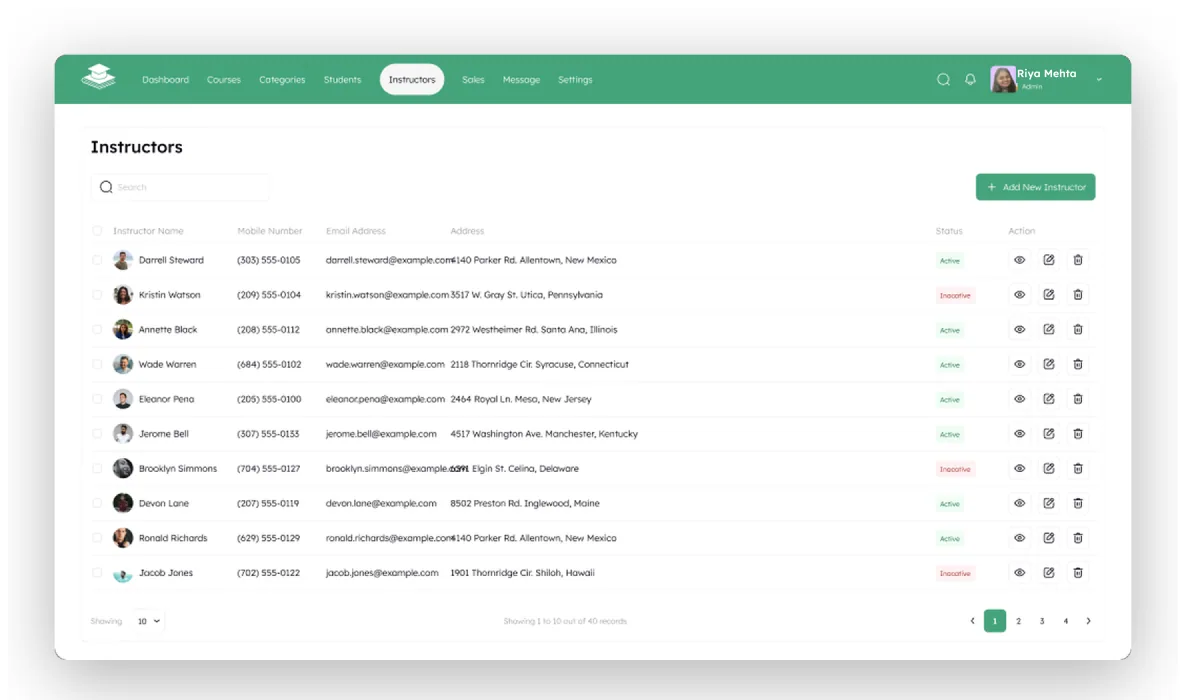Click the Add New Instructor button
Image resolution: width=1186 pixels, height=700 pixels.
coord(1035,187)
